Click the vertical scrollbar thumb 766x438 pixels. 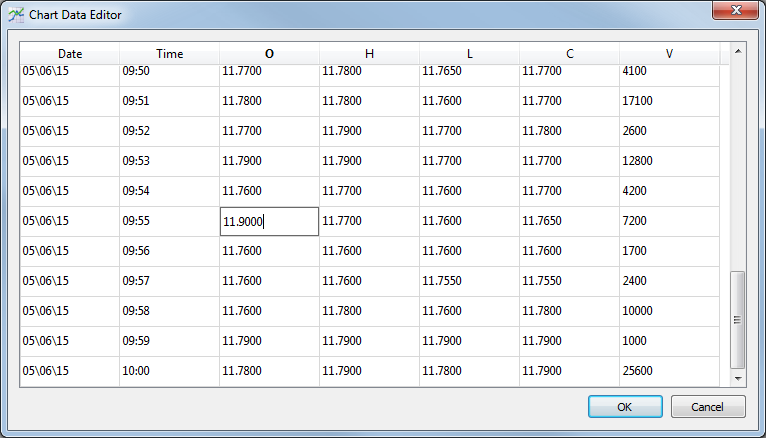(x=738, y=318)
